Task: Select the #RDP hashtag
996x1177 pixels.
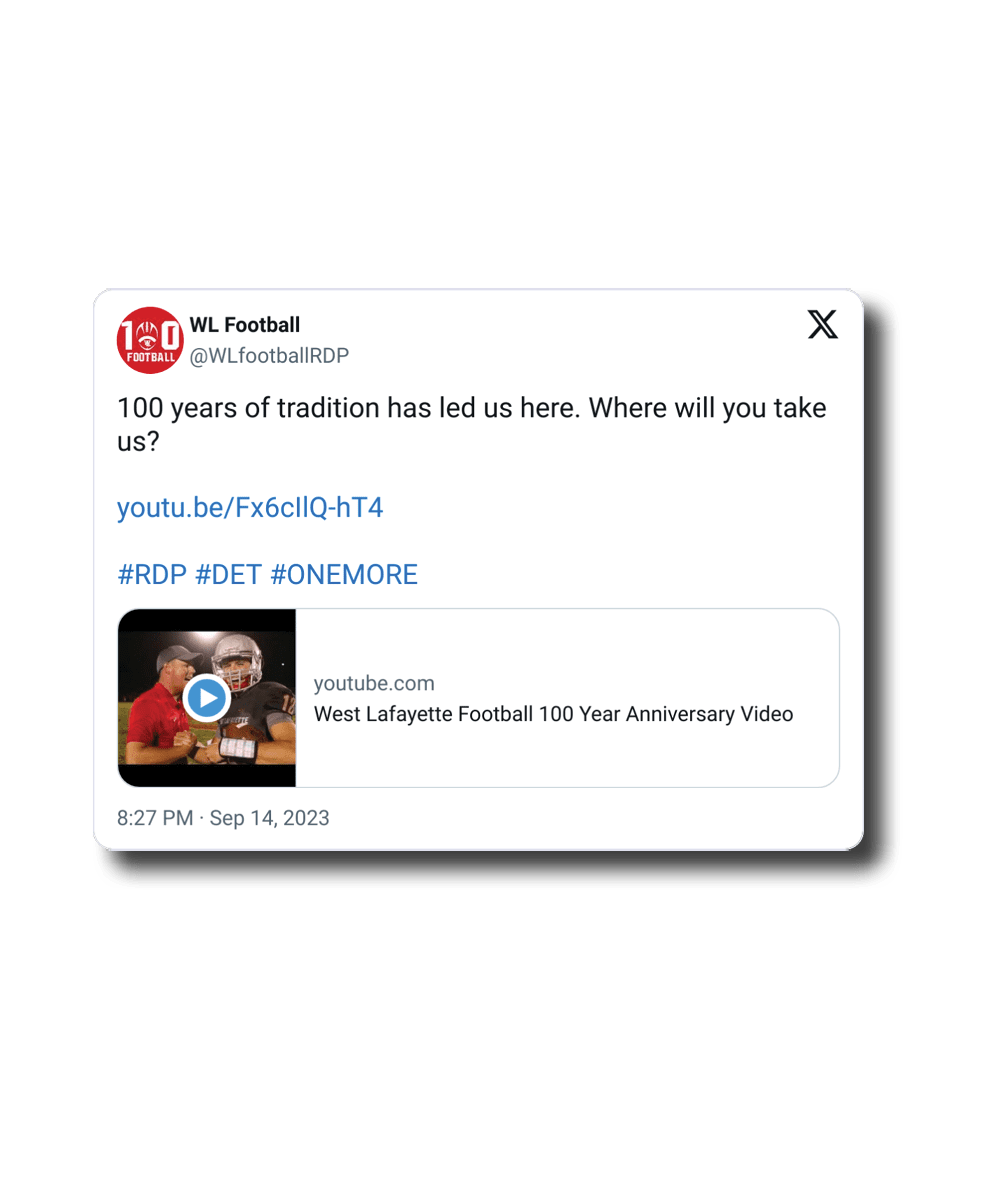Action: click(152, 575)
